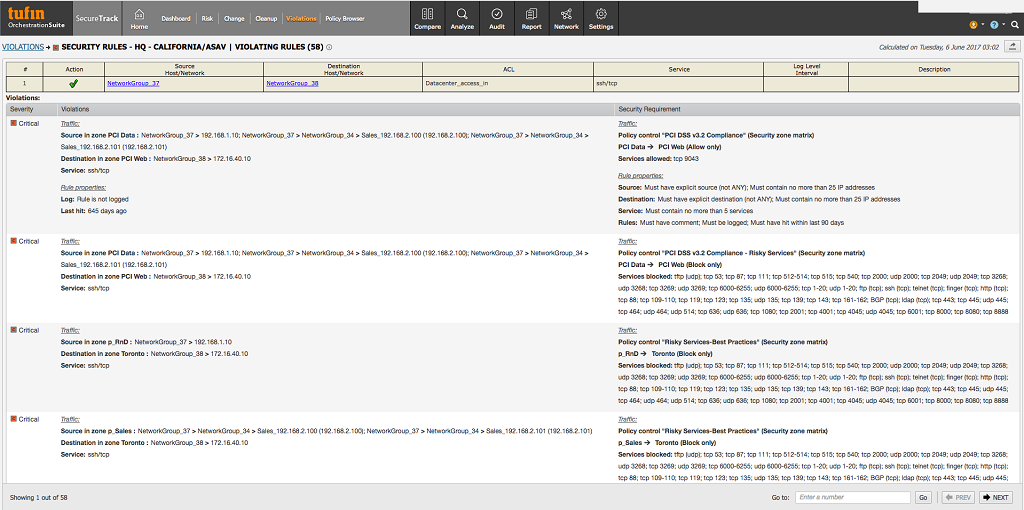
Task: Open the Report section
Action: click(x=531, y=18)
